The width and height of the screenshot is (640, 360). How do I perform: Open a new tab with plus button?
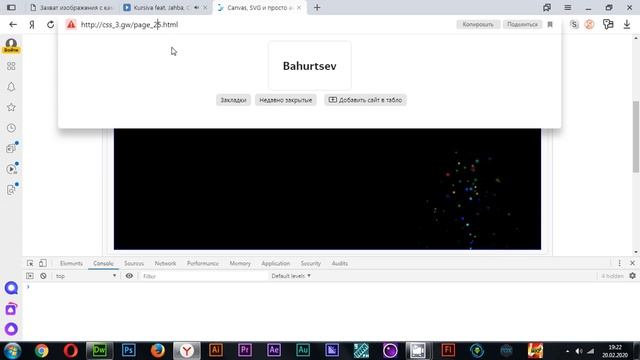tap(317, 7)
